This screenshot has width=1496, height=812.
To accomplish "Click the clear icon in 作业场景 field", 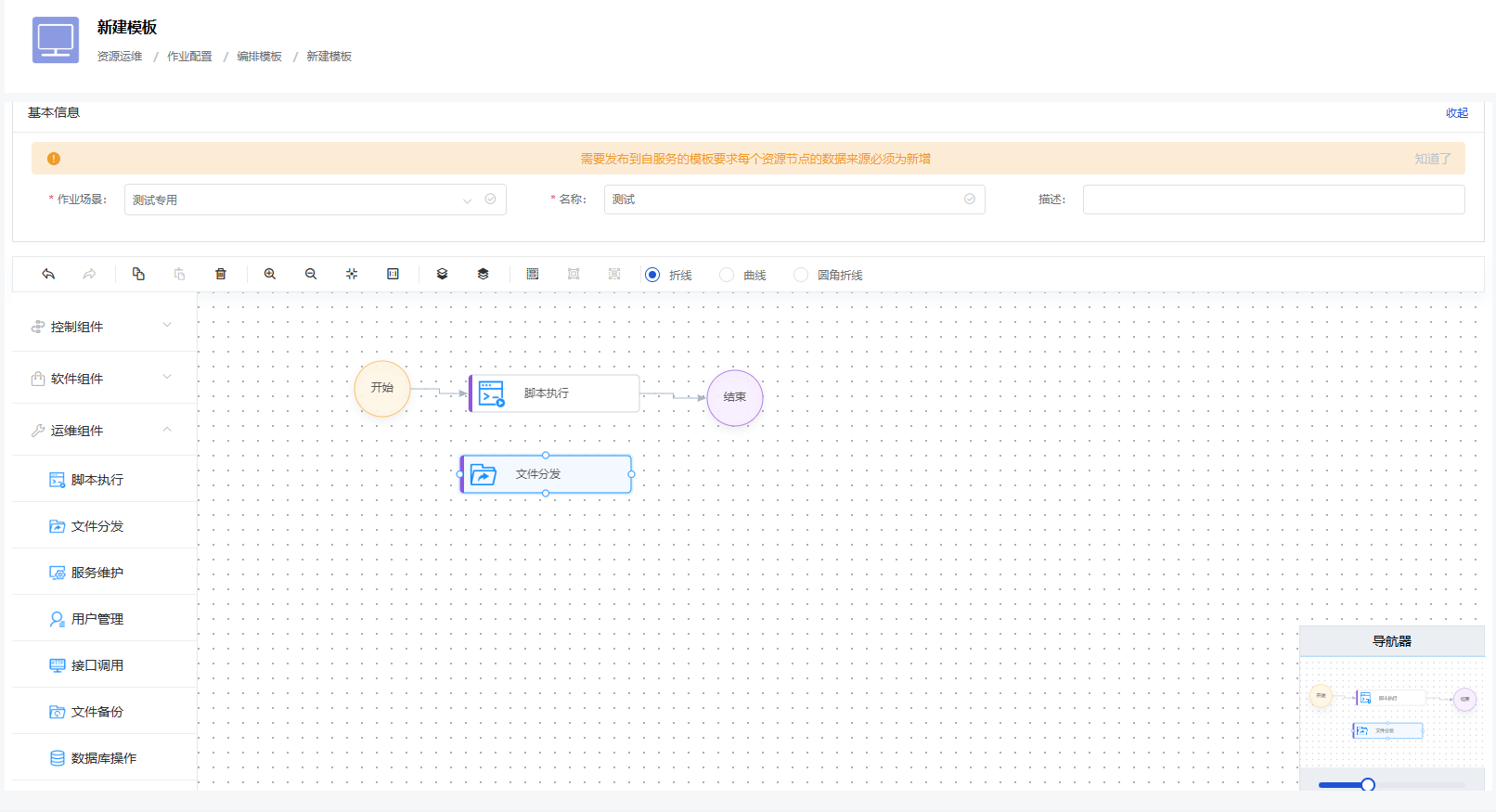I will tap(490, 199).
